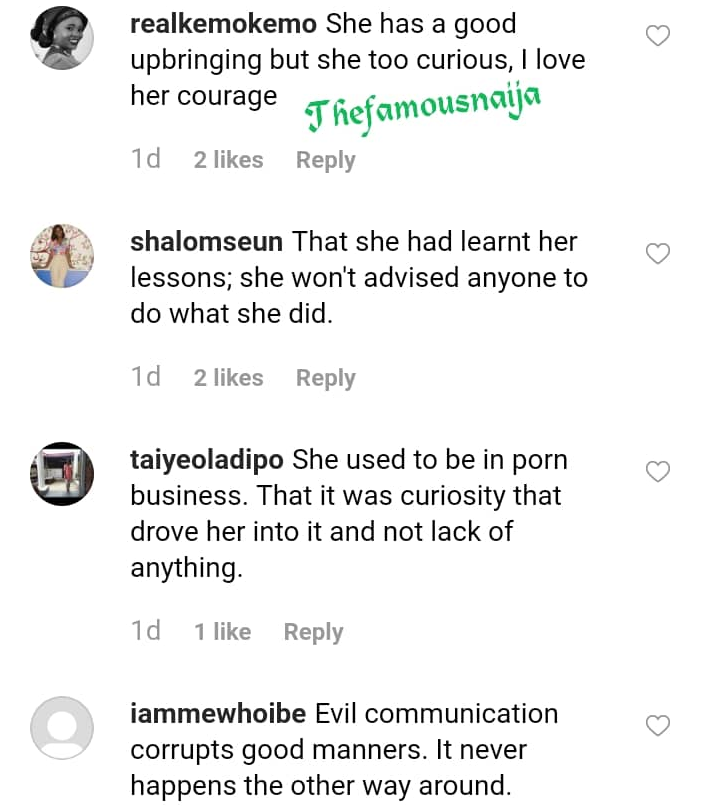View the 2 likes on realkemokemo's comment
Viewport: 717px width, 806px height.
[228, 160]
